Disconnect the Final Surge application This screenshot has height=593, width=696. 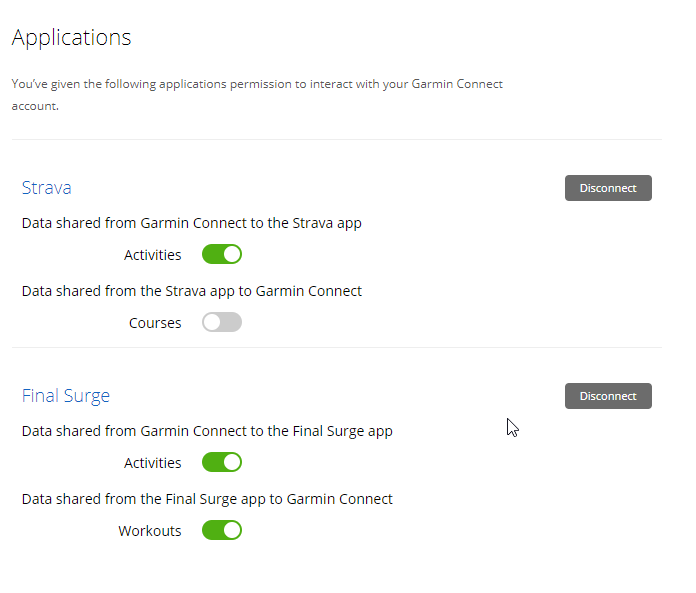pyautogui.click(x=608, y=396)
